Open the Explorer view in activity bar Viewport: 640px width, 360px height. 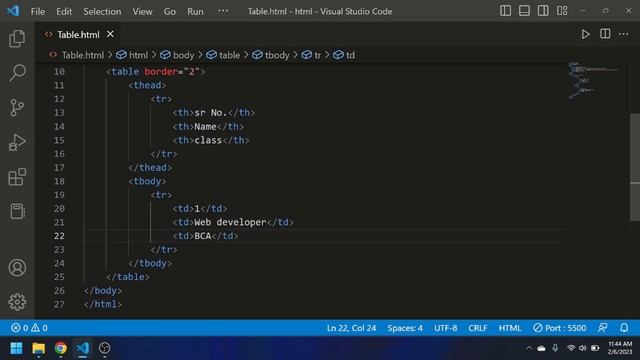(x=17, y=38)
